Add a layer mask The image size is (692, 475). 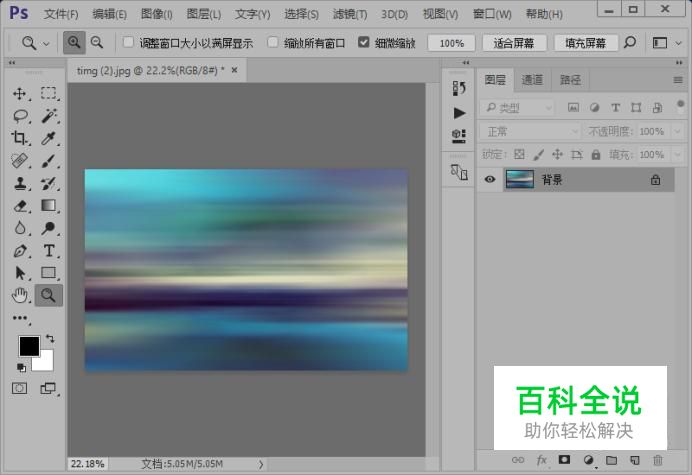click(564, 460)
